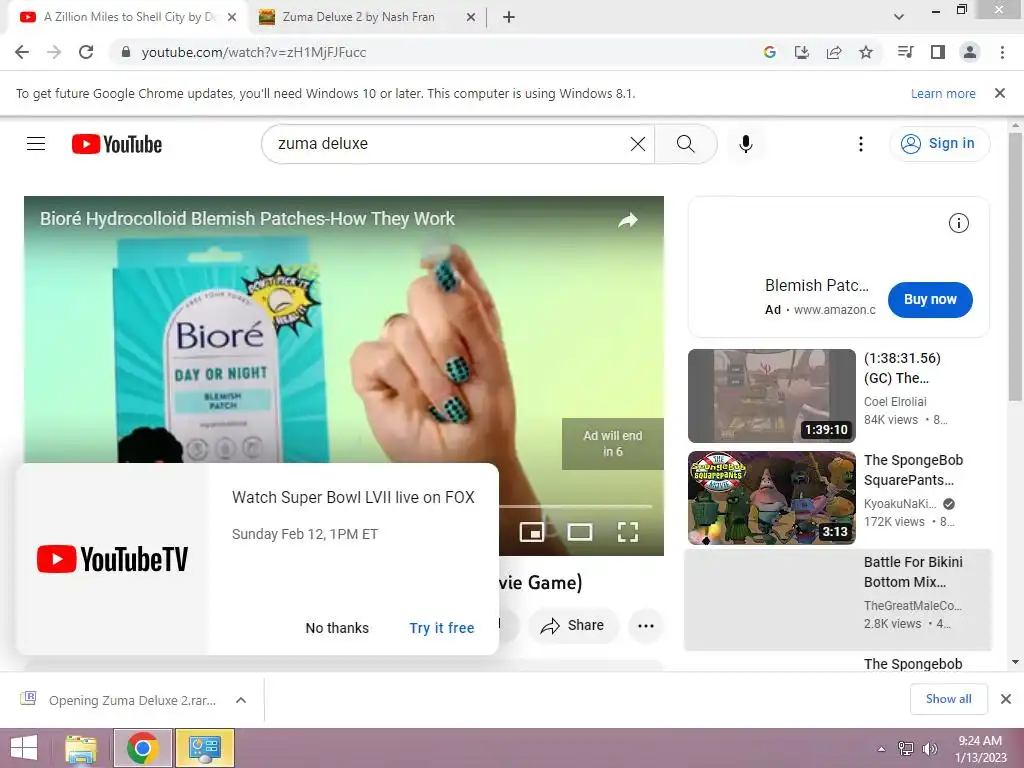Click Try it free for YouTube TV
This screenshot has height=768, width=1024.
click(x=441, y=628)
